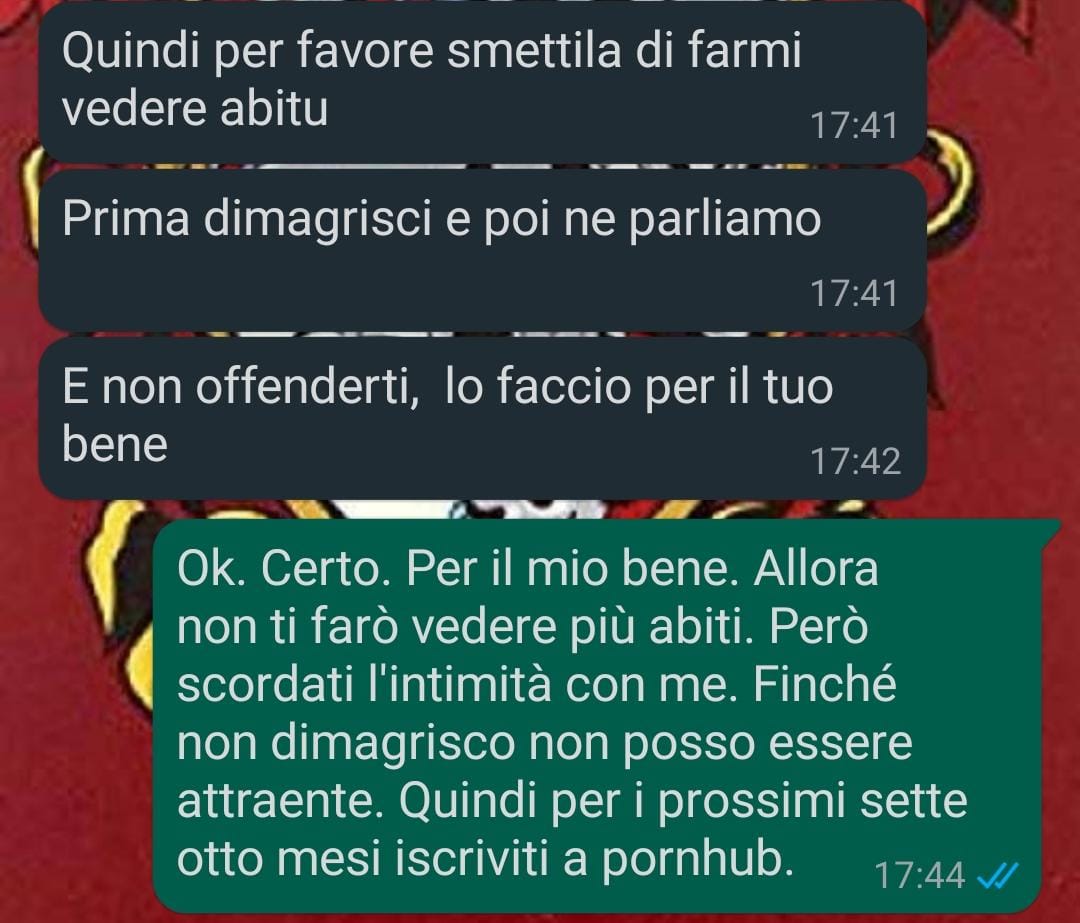Image resolution: width=1080 pixels, height=923 pixels.
Task: Tap the blue double-check read receipt icon
Action: click(x=997, y=876)
